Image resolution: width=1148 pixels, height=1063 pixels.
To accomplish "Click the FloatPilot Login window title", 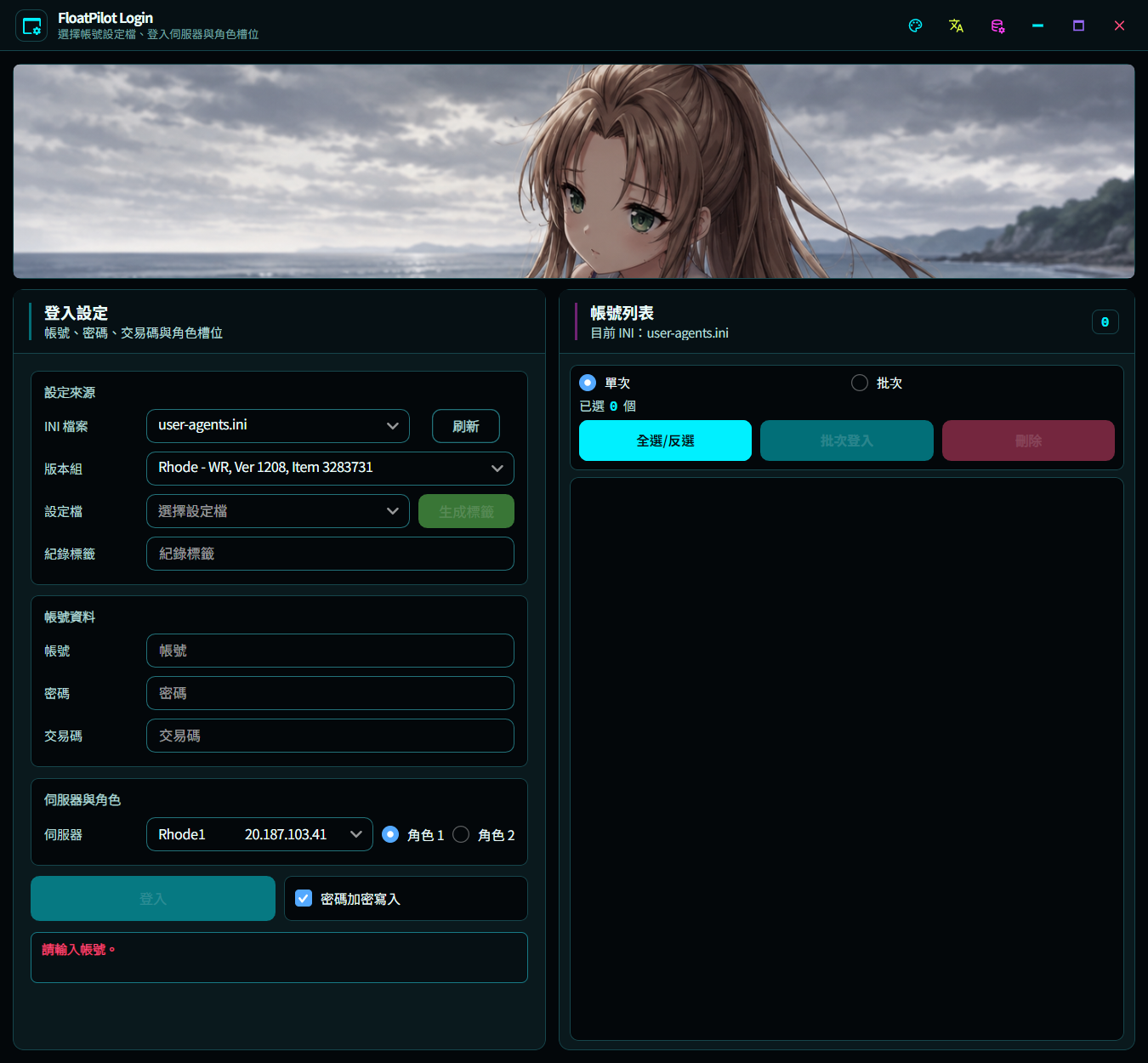I will click(105, 18).
